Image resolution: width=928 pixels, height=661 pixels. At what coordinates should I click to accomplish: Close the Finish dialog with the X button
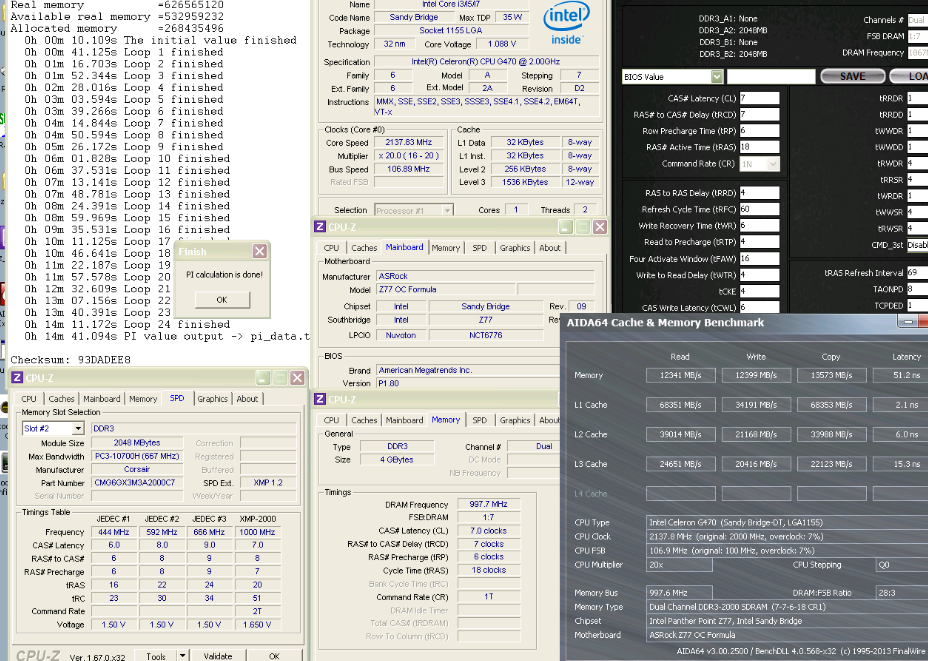click(259, 251)
